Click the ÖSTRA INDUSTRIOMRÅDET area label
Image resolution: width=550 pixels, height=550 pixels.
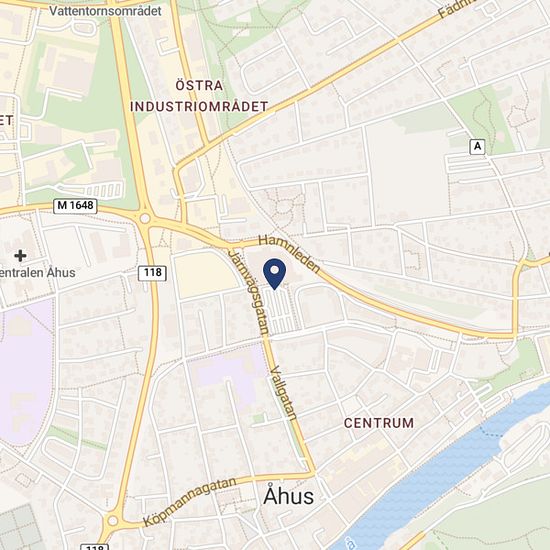click(x=199, y=96)
